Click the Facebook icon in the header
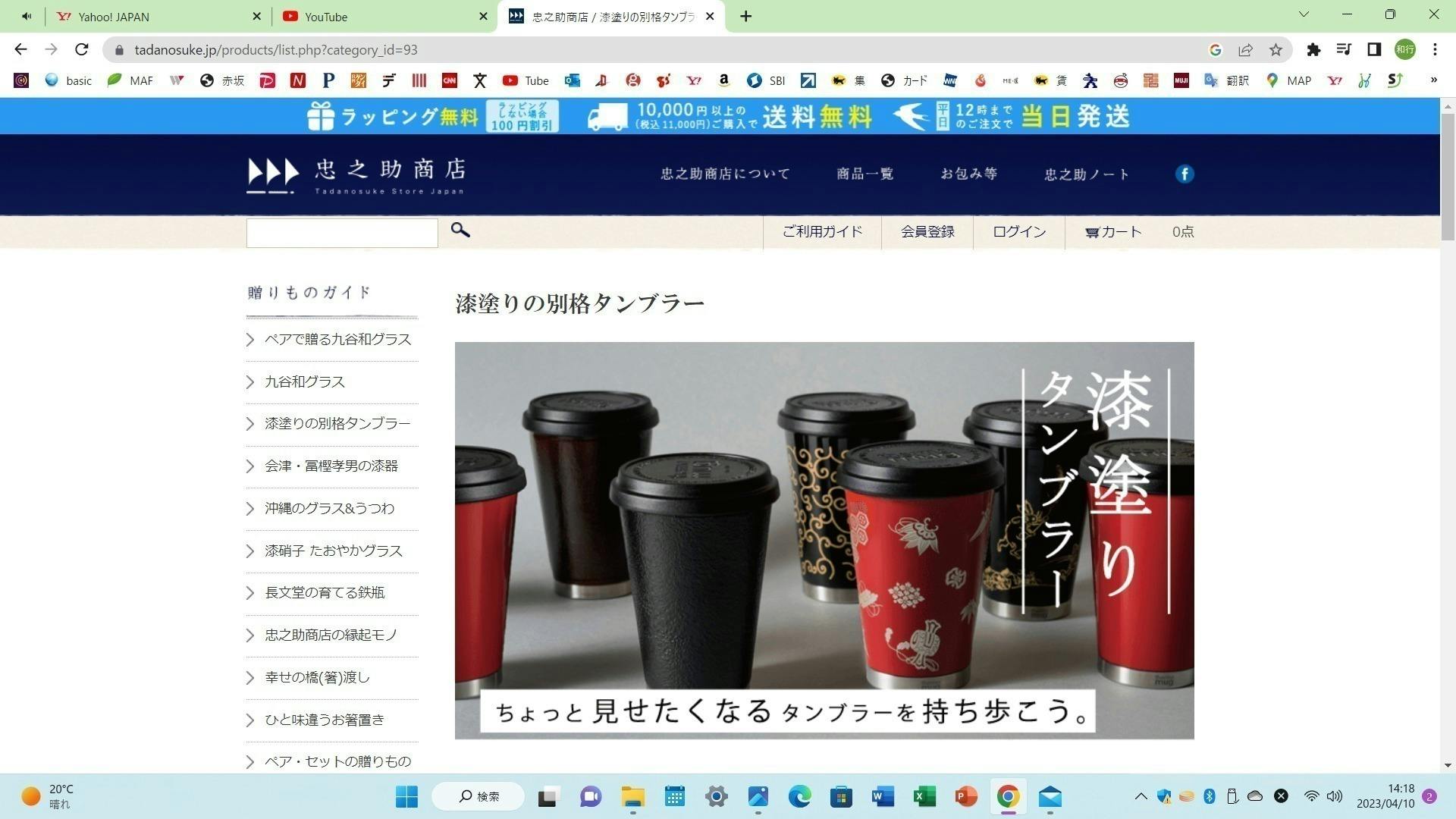1456x819 pixels. [x=1184, y=174]
